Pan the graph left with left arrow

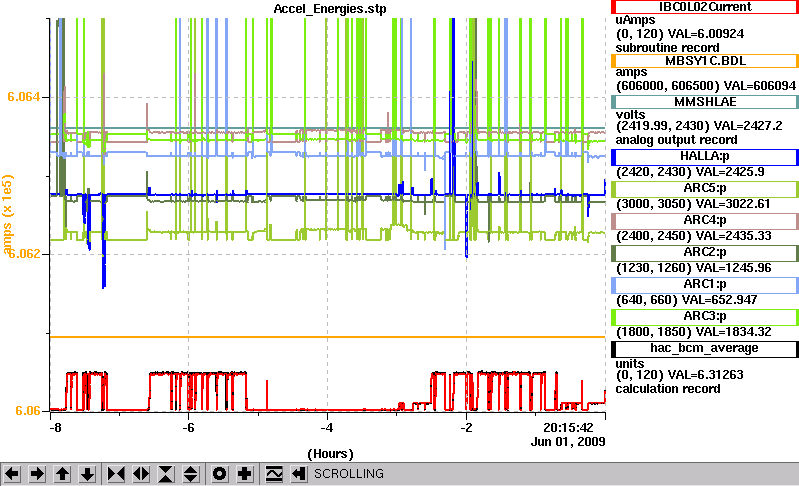(12, 474)
